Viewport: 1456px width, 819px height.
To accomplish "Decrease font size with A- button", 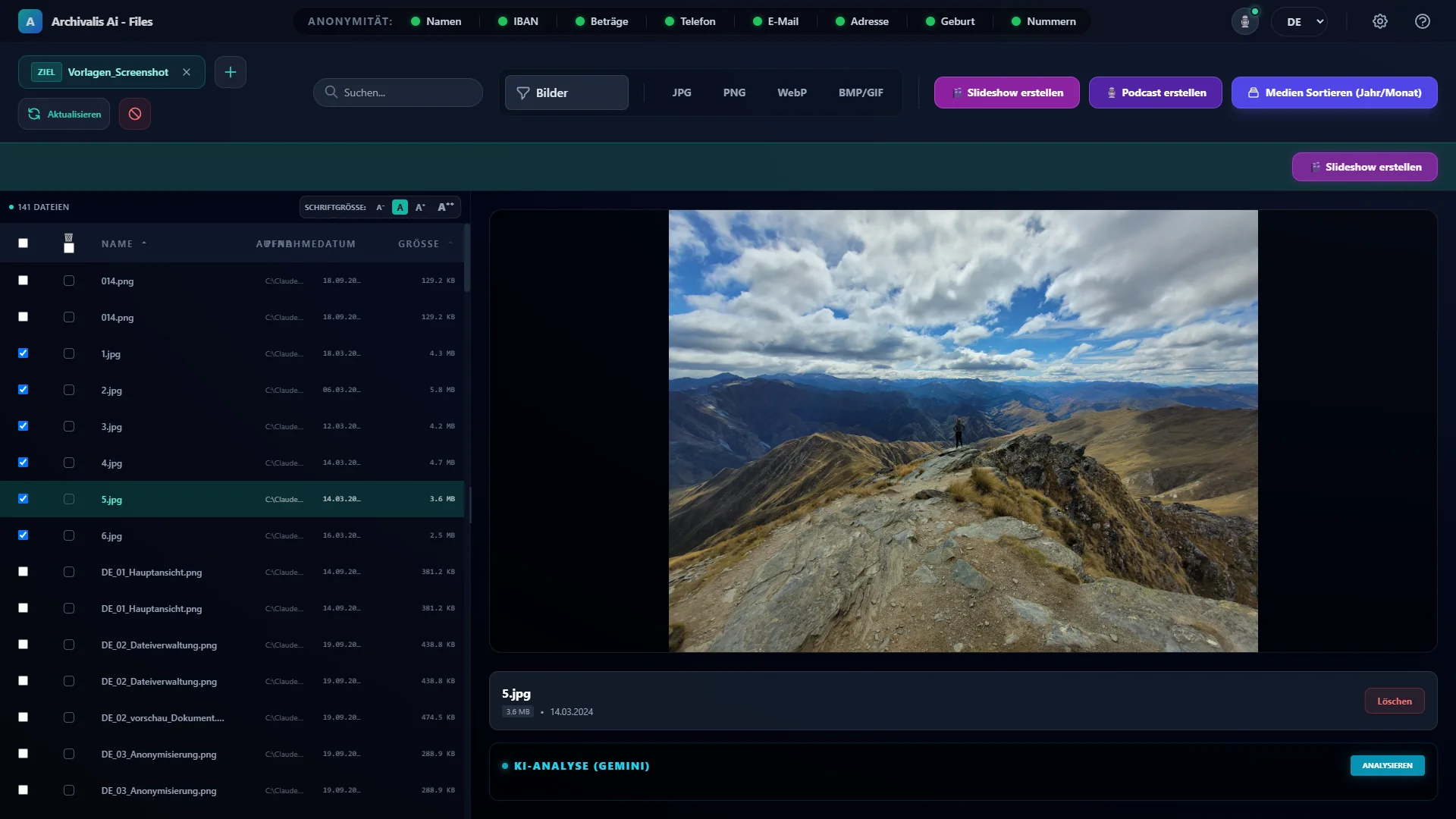I will tap(381, 207).
